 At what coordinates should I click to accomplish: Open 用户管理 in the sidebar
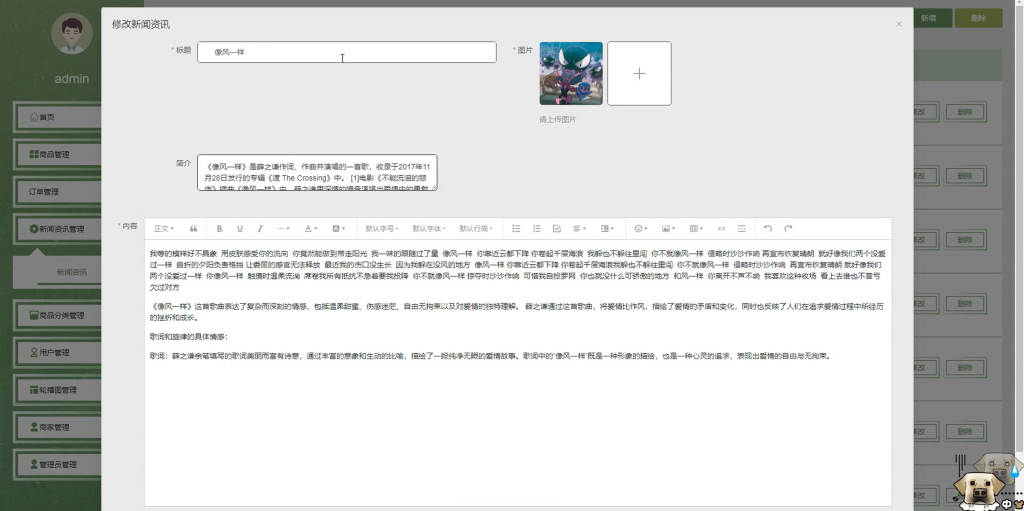pyautogui.click(x=57, y=352)
